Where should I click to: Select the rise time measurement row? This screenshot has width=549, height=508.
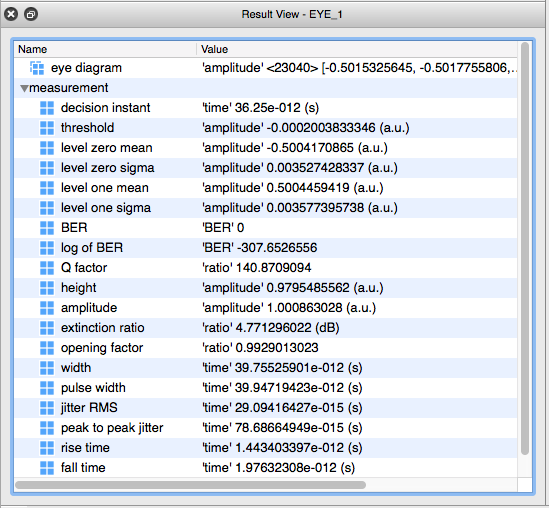click(266, 448)
